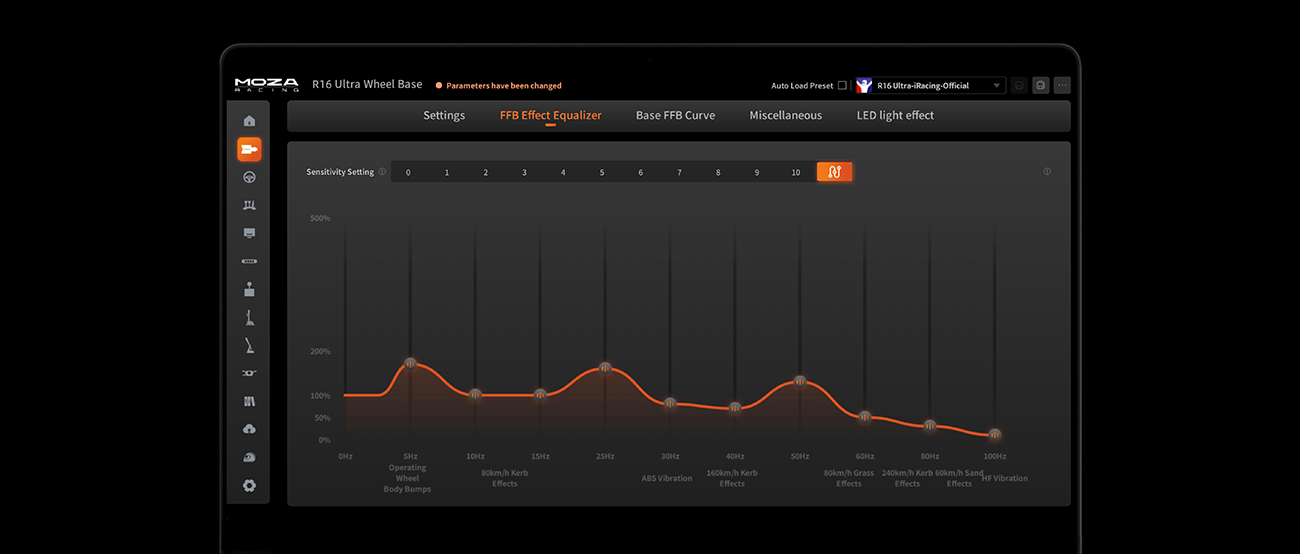Open the LED light effect tab

tap(895, 115)
